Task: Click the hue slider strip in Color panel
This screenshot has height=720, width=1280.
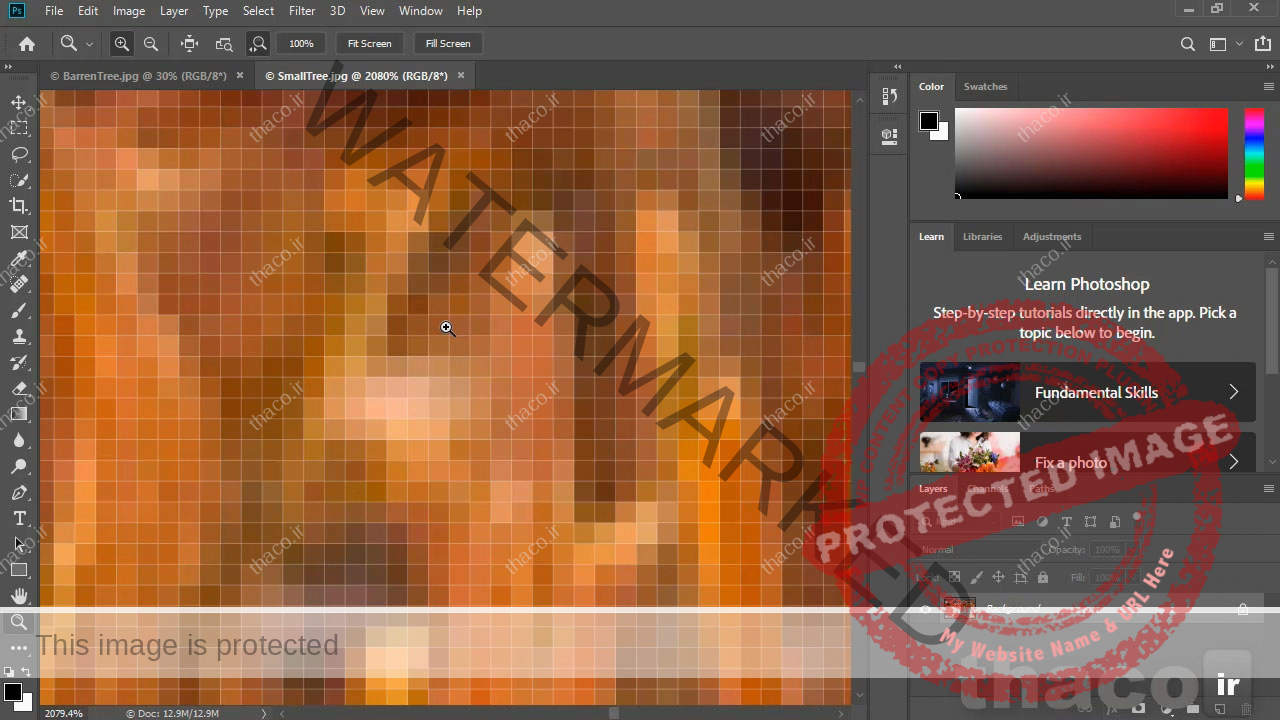Action: click(x=1254, y=153)
